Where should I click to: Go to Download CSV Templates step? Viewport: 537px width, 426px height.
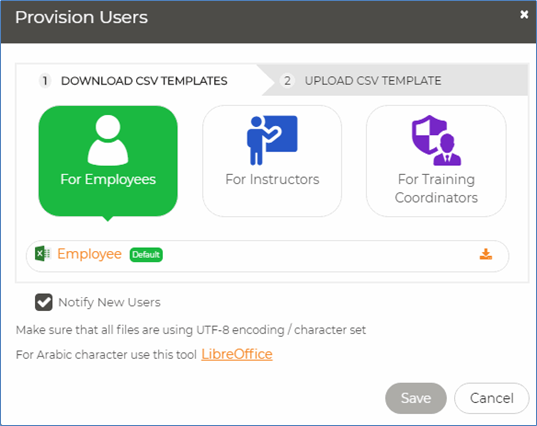pos(144,81)
